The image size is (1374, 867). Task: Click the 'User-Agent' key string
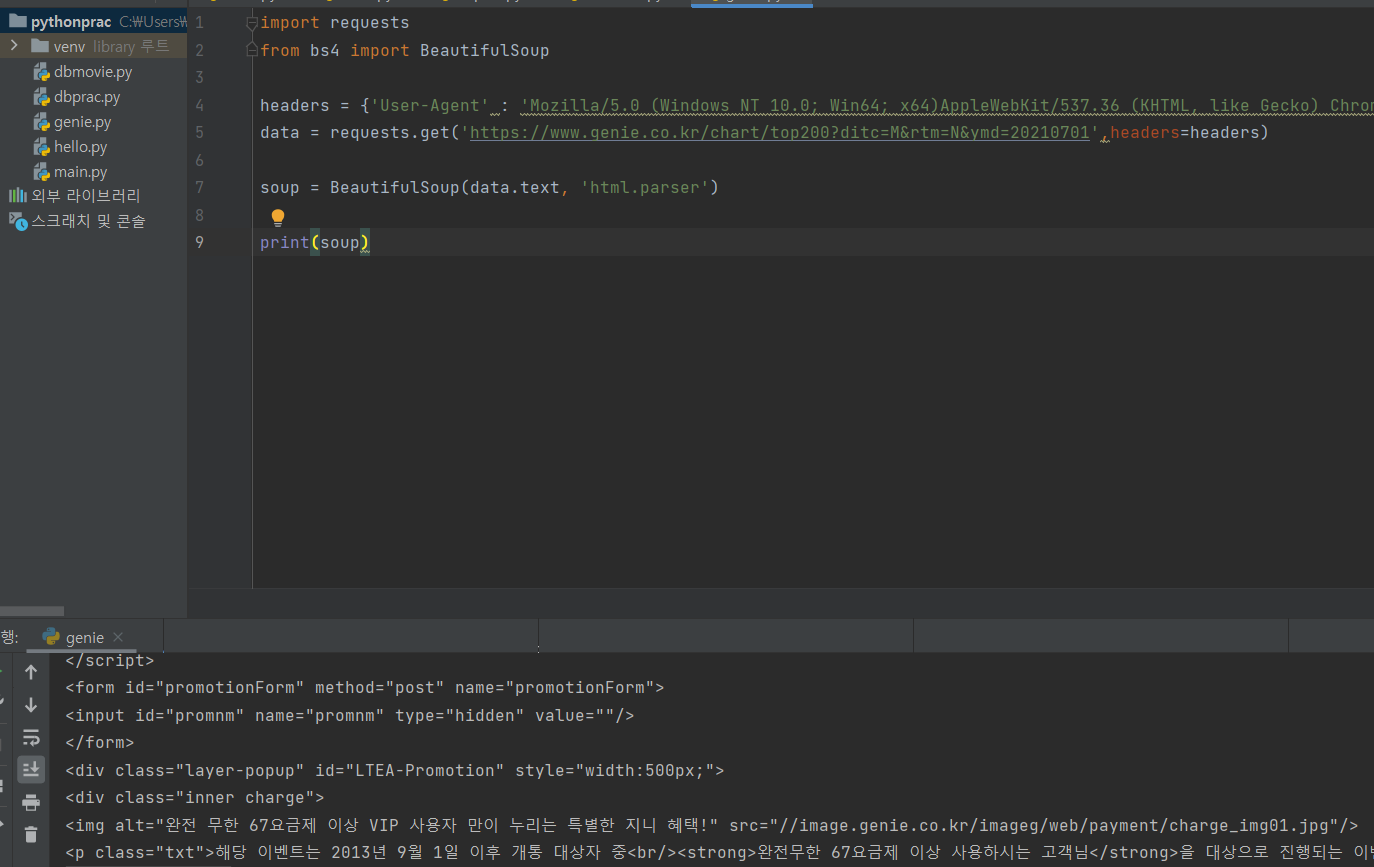click(430, 105)
